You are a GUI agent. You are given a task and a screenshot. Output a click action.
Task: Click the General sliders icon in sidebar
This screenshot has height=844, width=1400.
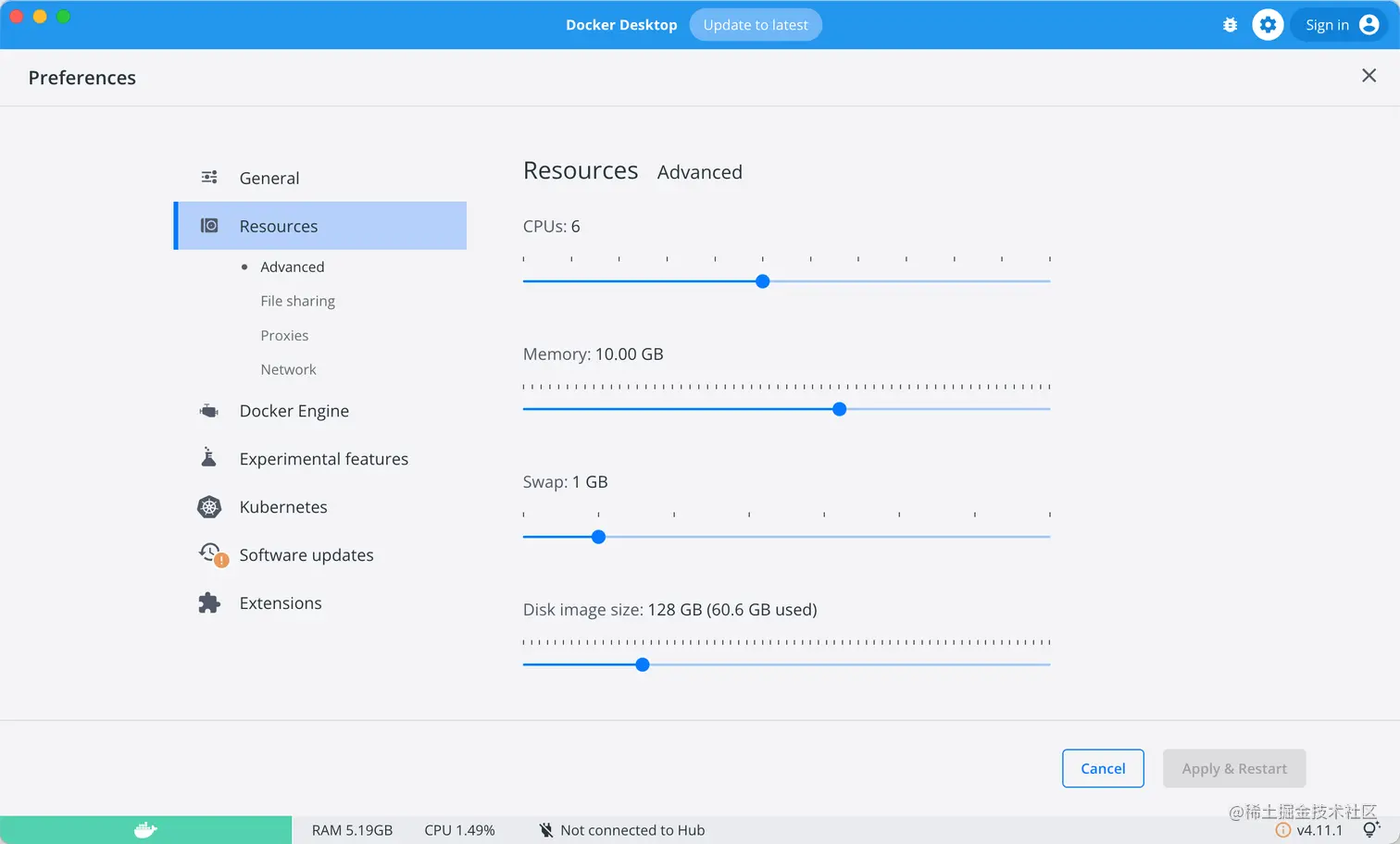pos(209,177)
